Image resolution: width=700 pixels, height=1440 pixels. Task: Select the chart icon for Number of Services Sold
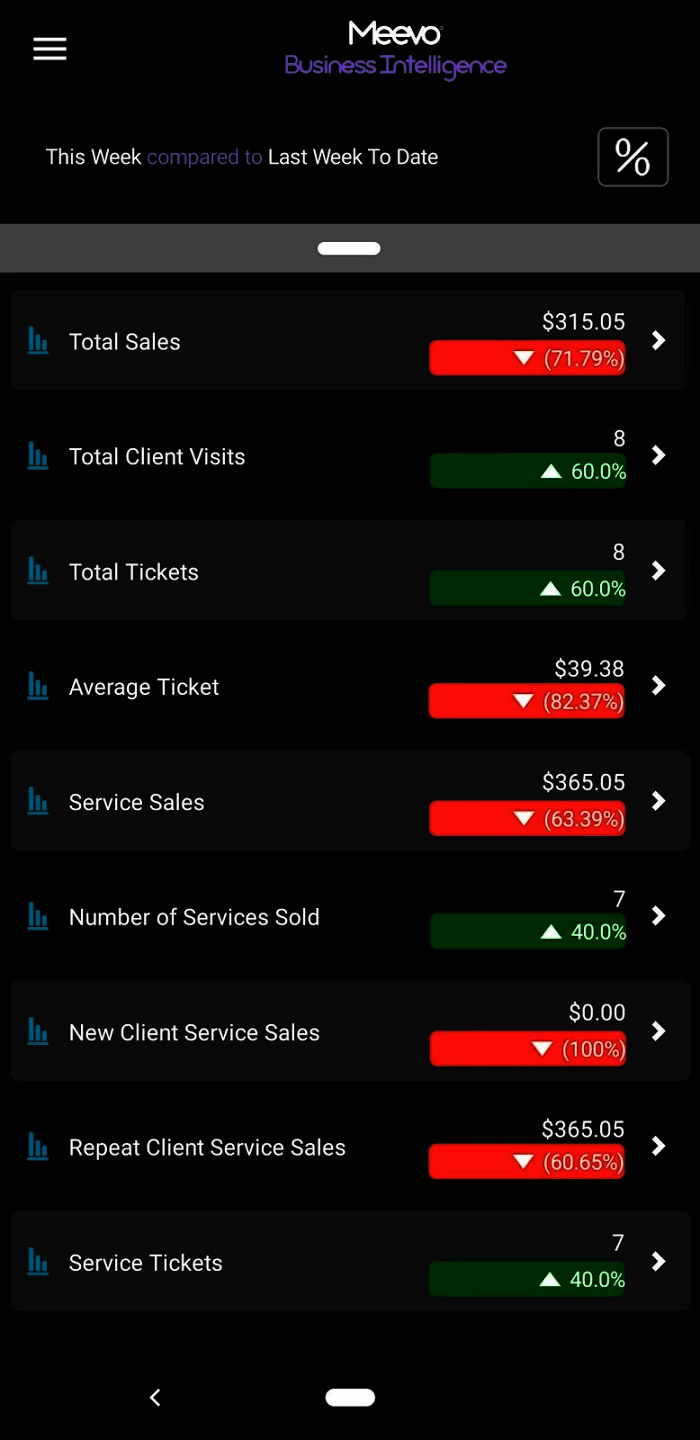(37, 917)
